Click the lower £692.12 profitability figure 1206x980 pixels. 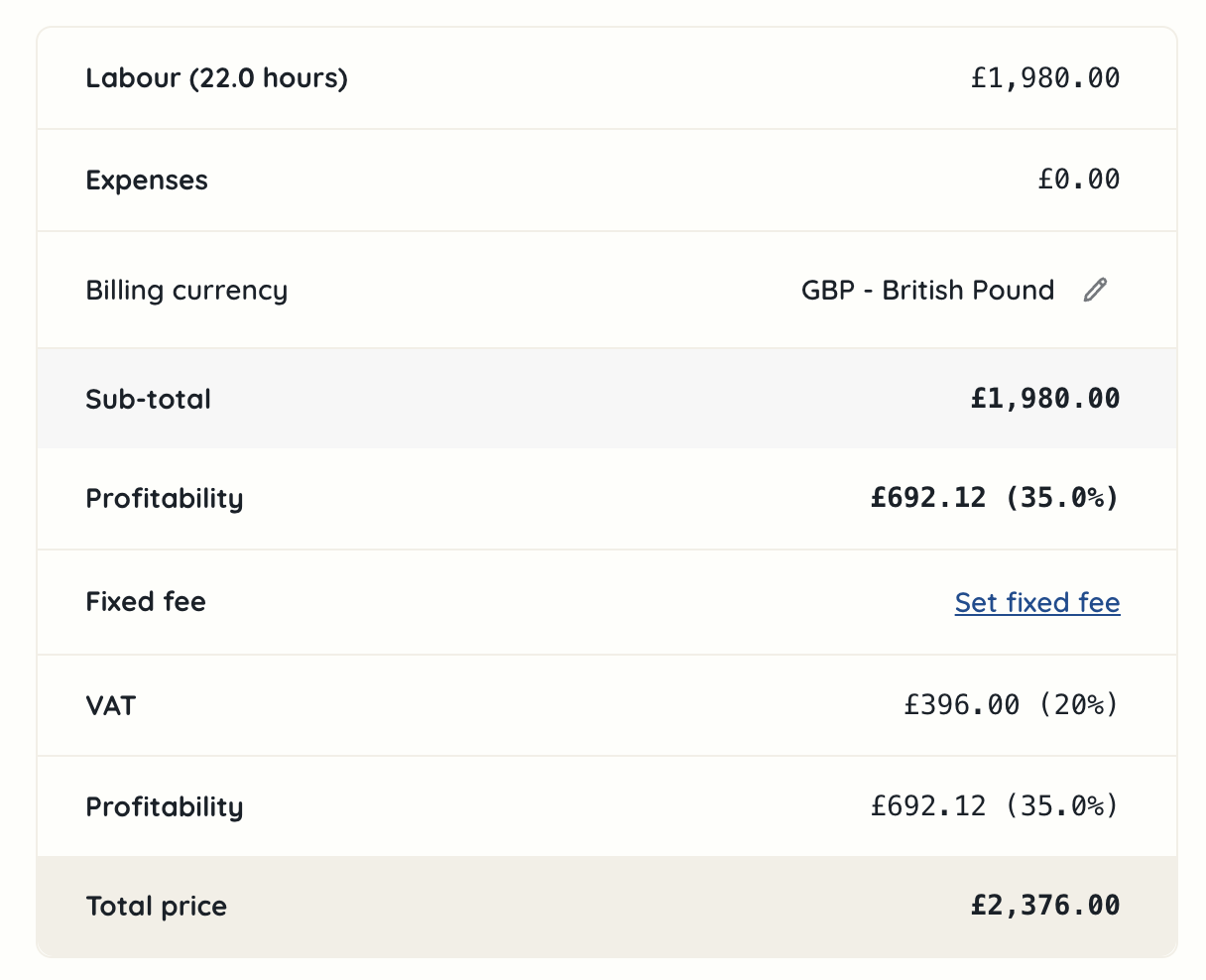[x=992, y=806]
